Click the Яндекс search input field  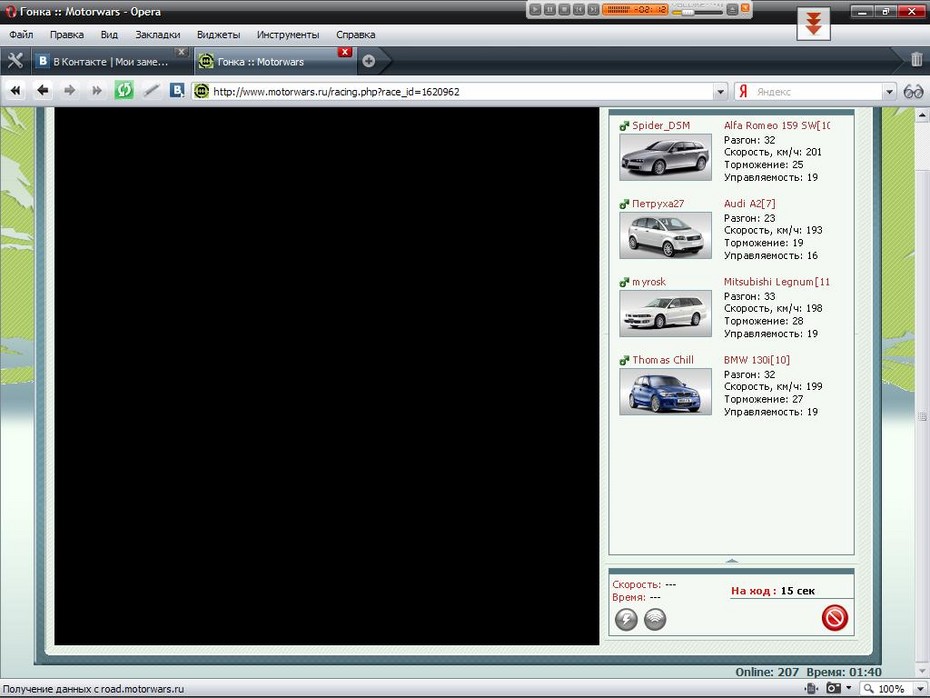pos(817,92)
